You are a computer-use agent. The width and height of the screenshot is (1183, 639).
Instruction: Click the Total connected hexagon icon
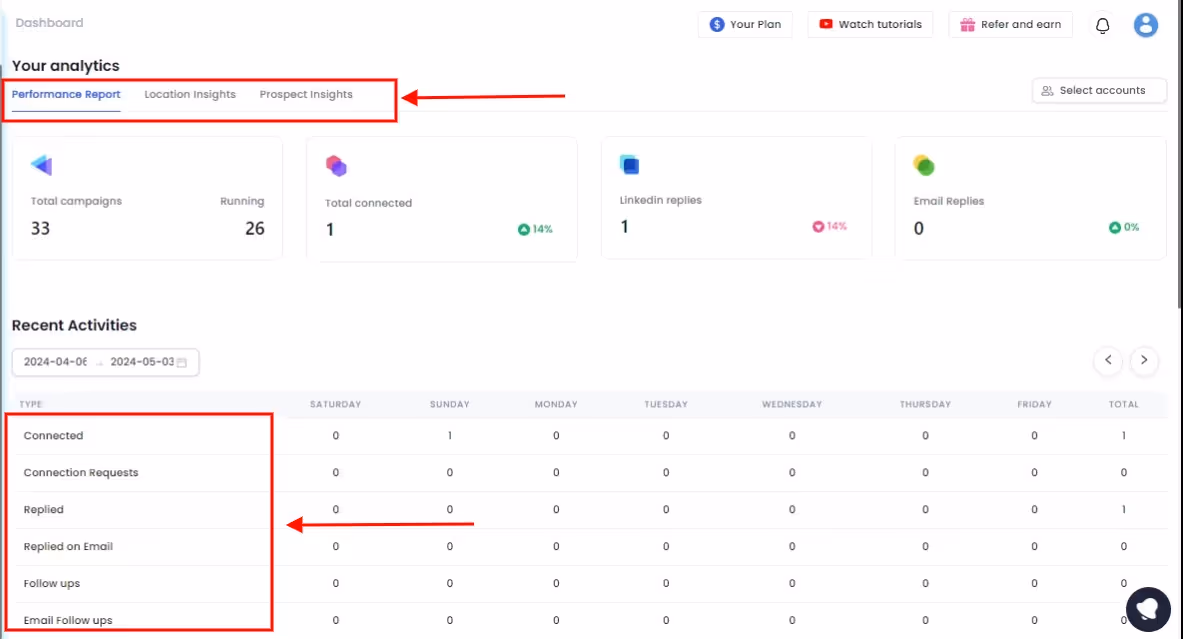335,165
